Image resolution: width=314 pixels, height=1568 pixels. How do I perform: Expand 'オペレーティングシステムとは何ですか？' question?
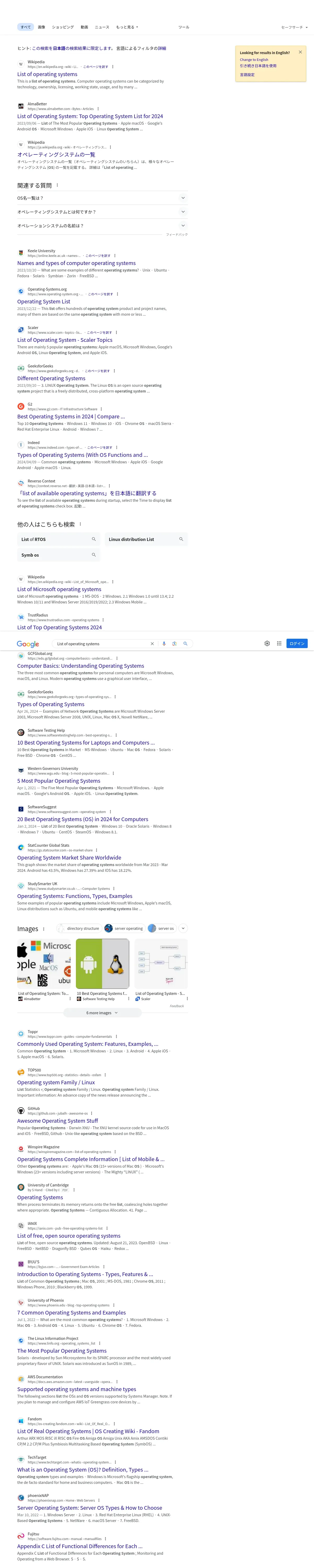tap(102, 212)
